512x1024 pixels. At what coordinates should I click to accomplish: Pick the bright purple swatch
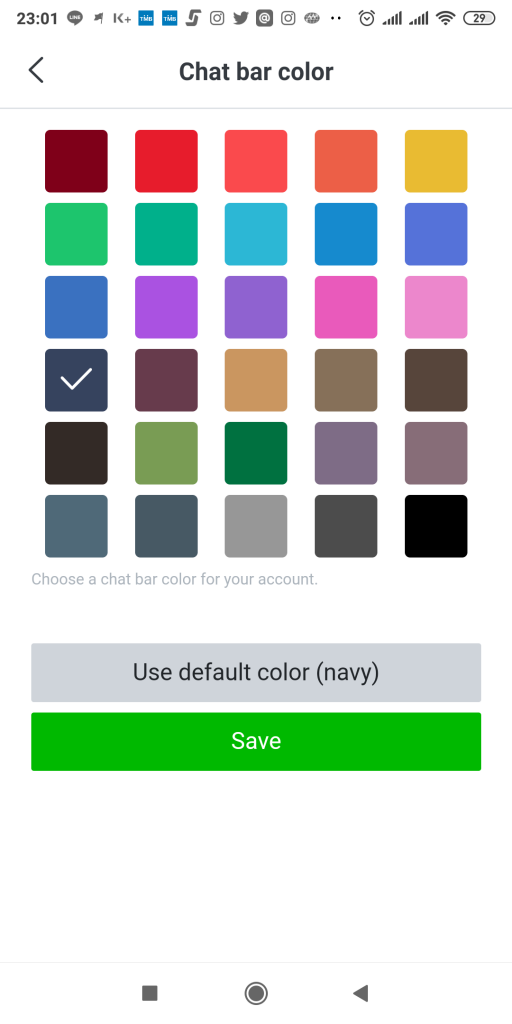pyautogui.click(x=167, y=307)
